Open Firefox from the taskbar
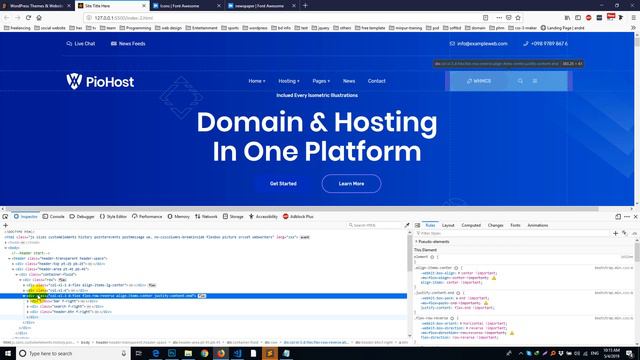This screenshot has width=640, height=360. 221,353
